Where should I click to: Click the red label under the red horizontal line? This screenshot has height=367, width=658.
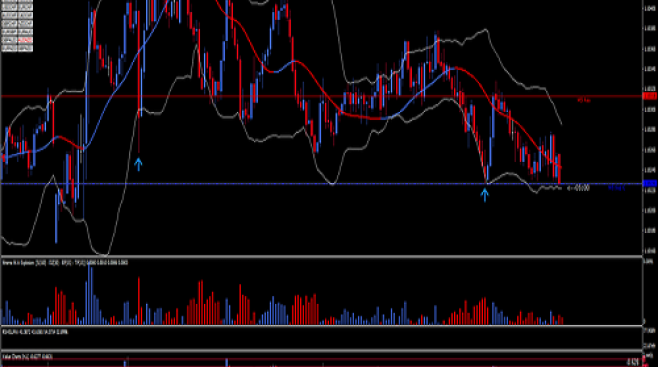tap(584, 101)
